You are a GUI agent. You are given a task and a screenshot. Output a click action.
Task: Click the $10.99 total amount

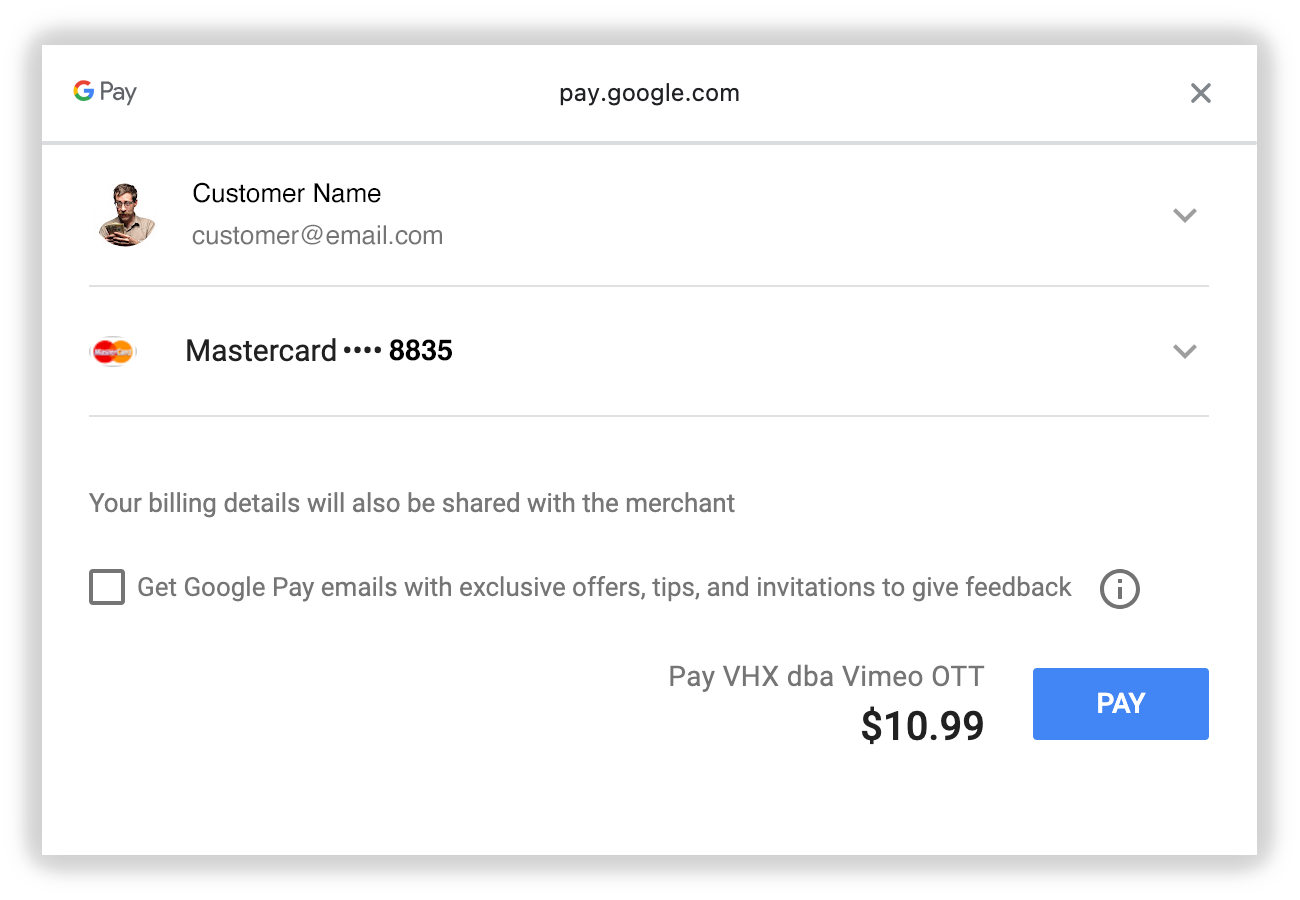coord(922,726)
